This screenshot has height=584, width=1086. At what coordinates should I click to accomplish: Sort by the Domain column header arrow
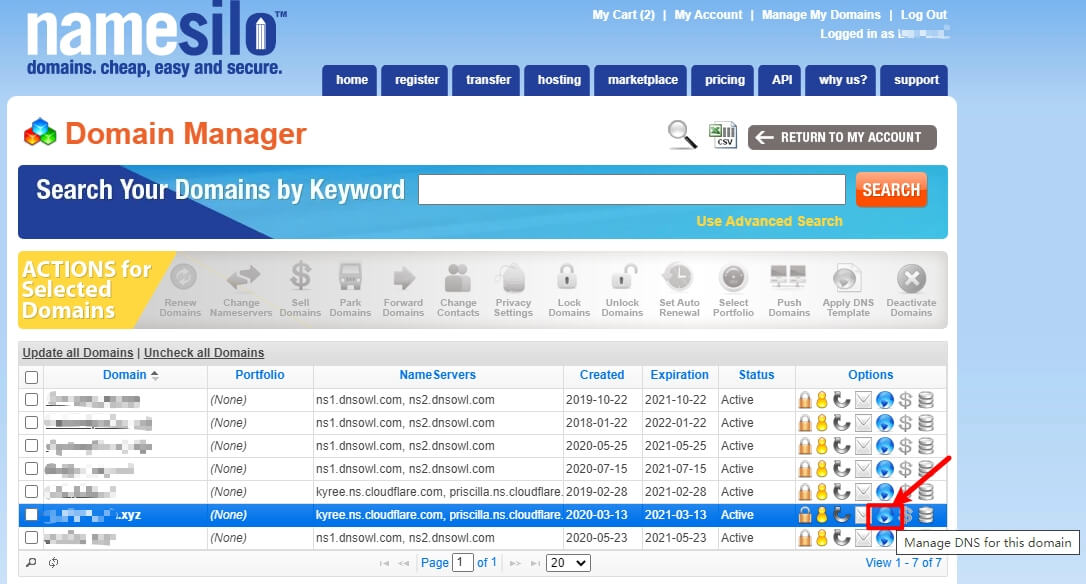coord(154,375)
